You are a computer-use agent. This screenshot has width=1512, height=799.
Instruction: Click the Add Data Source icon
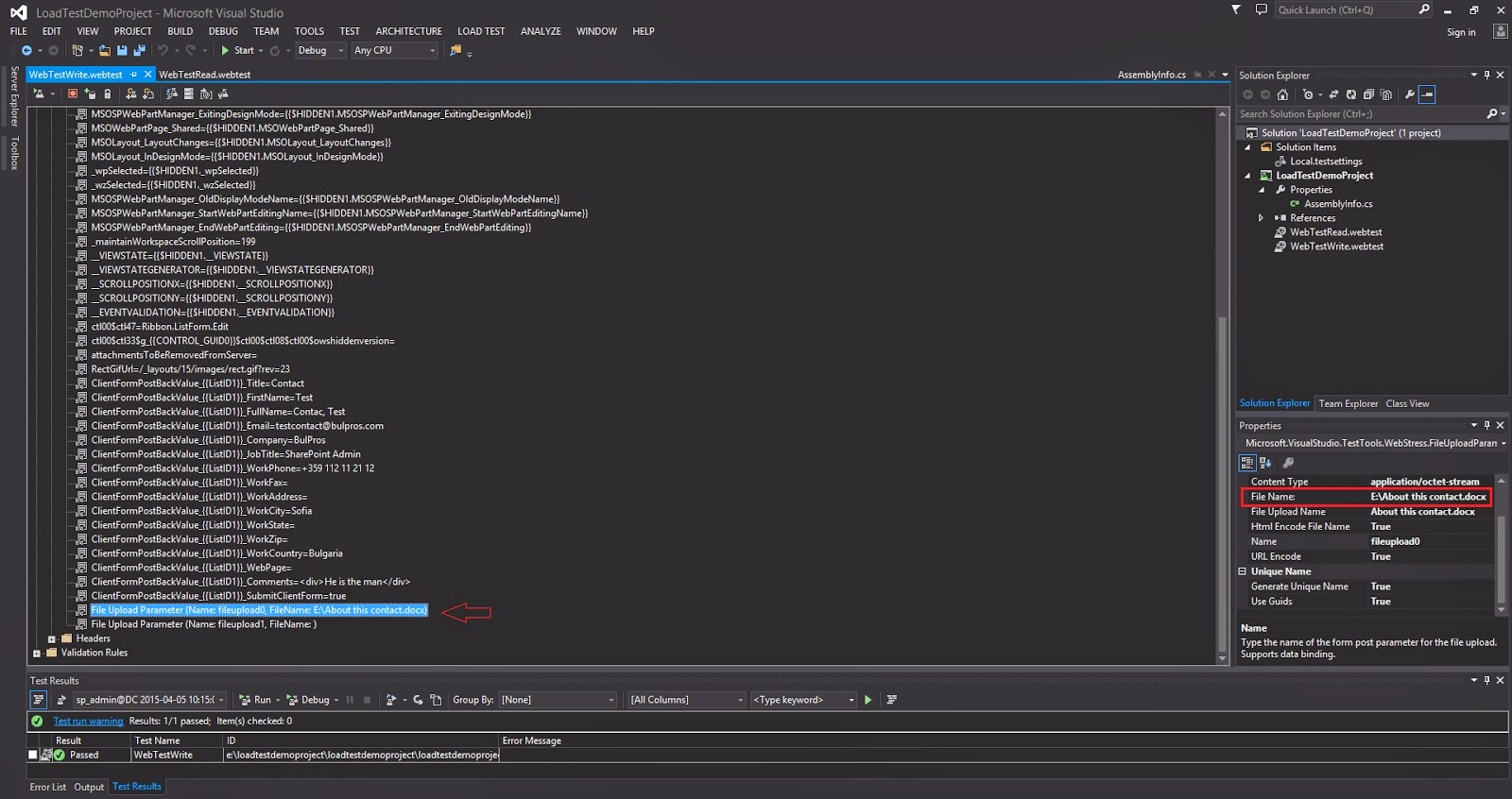(90, 93)
